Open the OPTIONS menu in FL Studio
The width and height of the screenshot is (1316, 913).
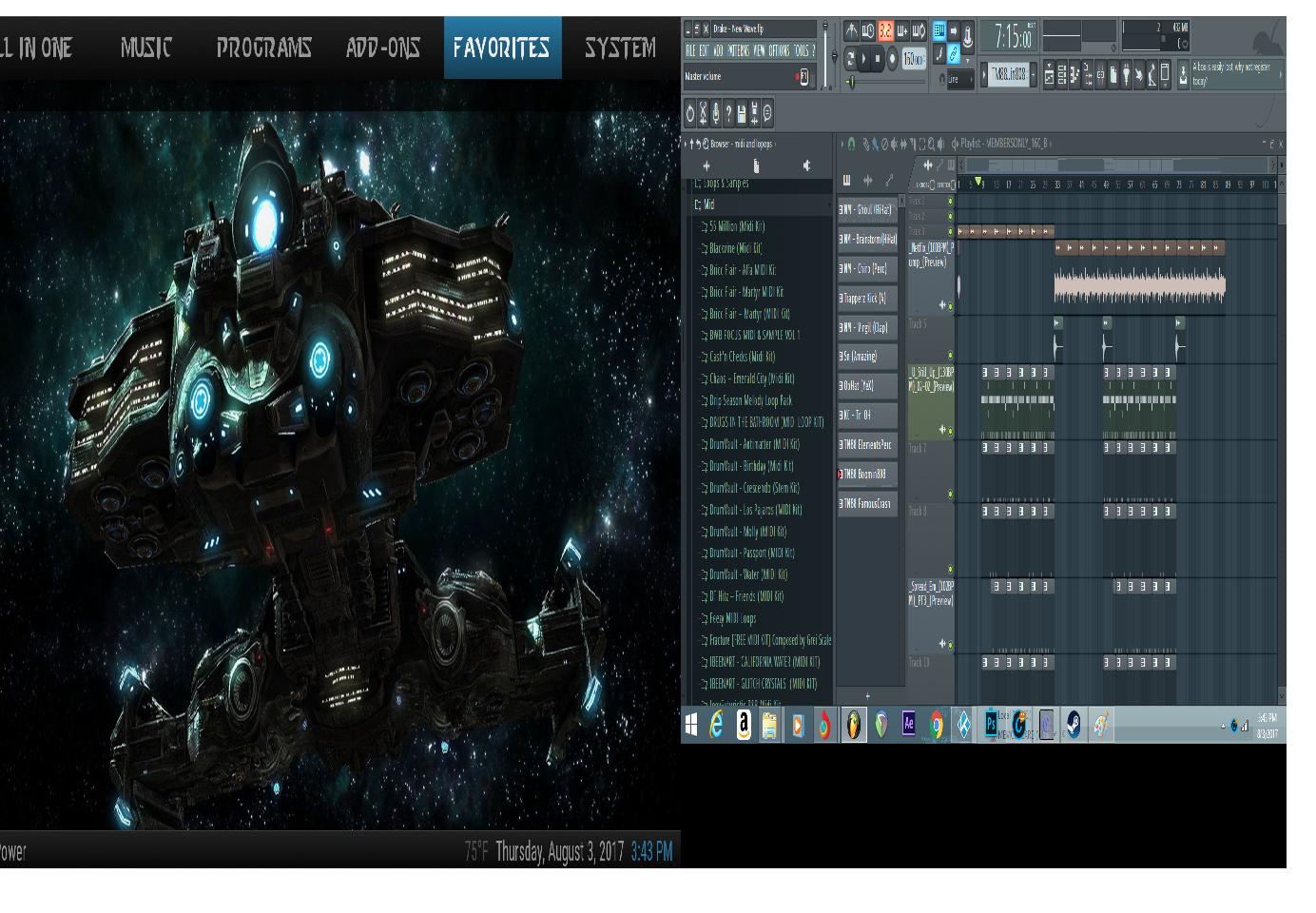tap(780, 51)
